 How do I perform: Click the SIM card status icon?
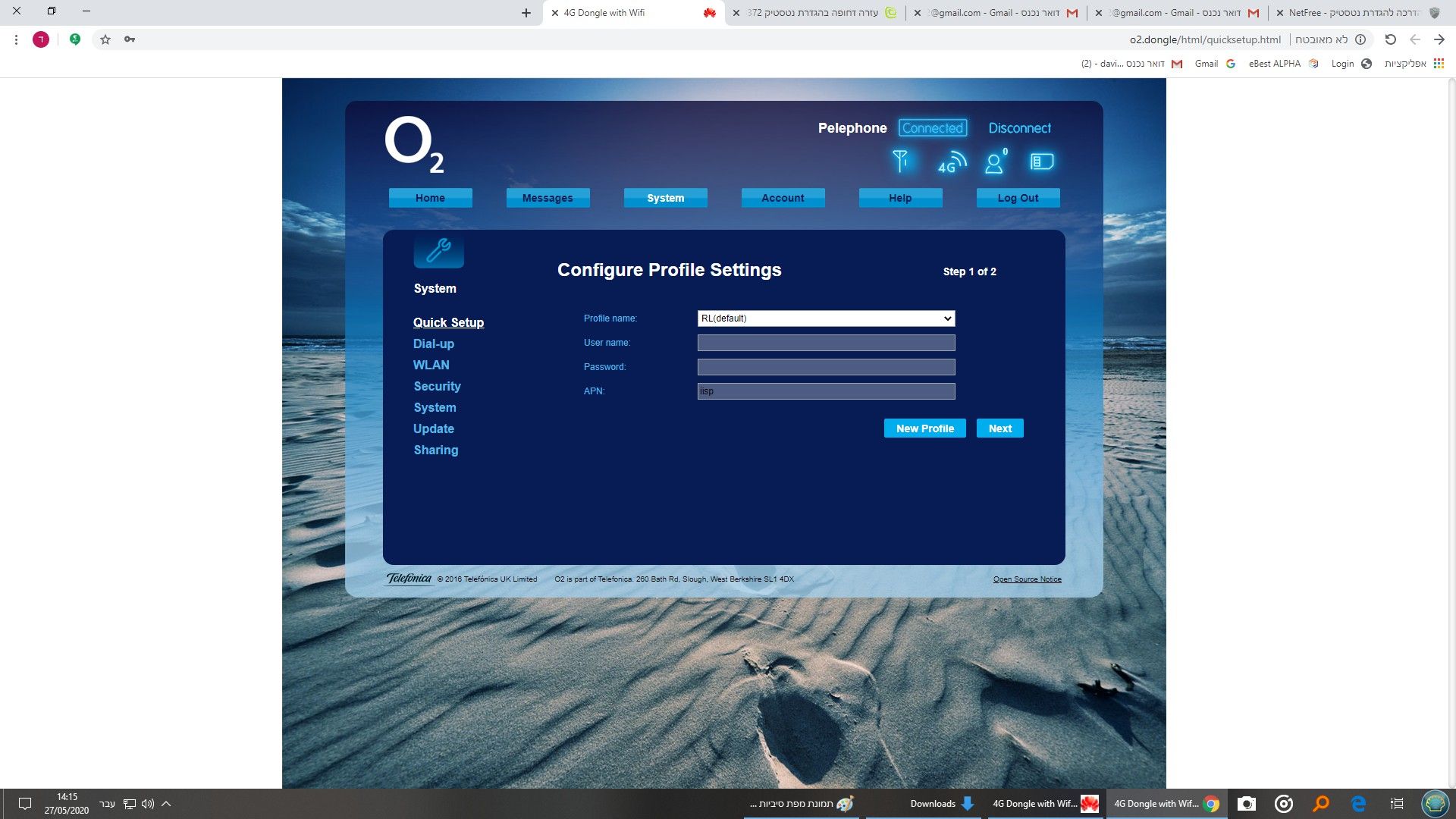click(1042, 162)
